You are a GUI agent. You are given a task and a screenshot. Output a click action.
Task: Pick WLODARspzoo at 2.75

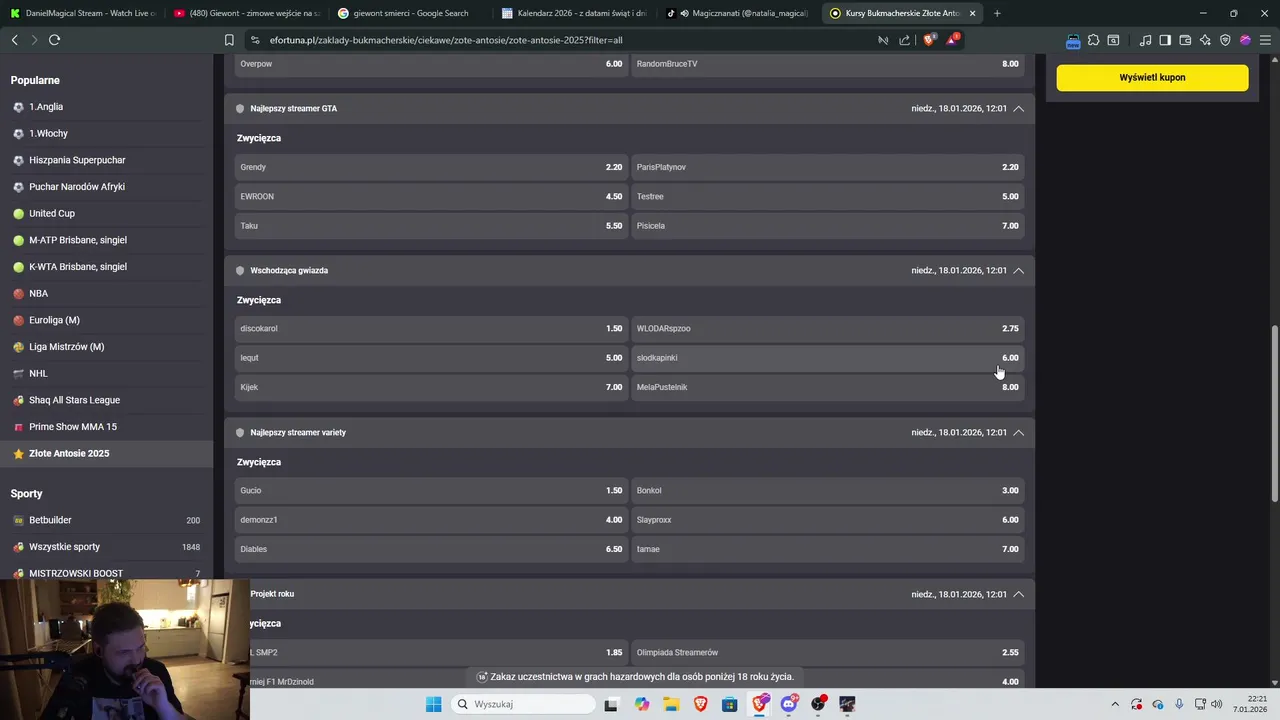[828, 328]
